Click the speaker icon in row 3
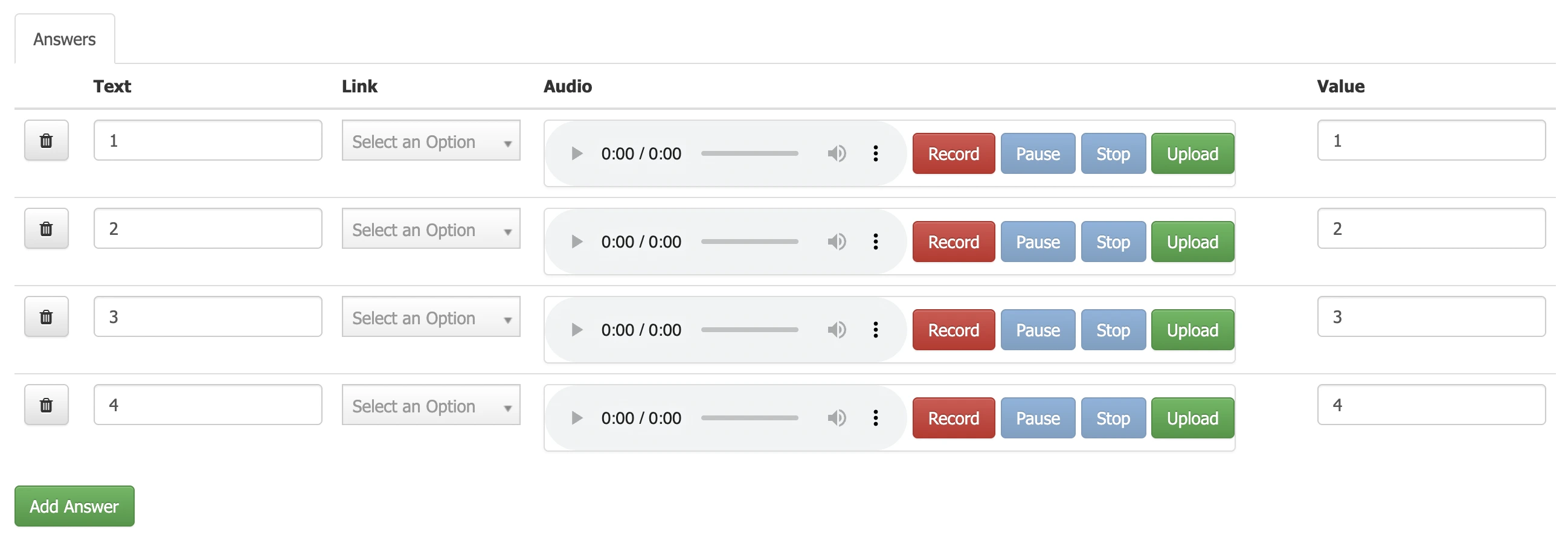The image size is (1568, 535). click(x=838, y=329)
